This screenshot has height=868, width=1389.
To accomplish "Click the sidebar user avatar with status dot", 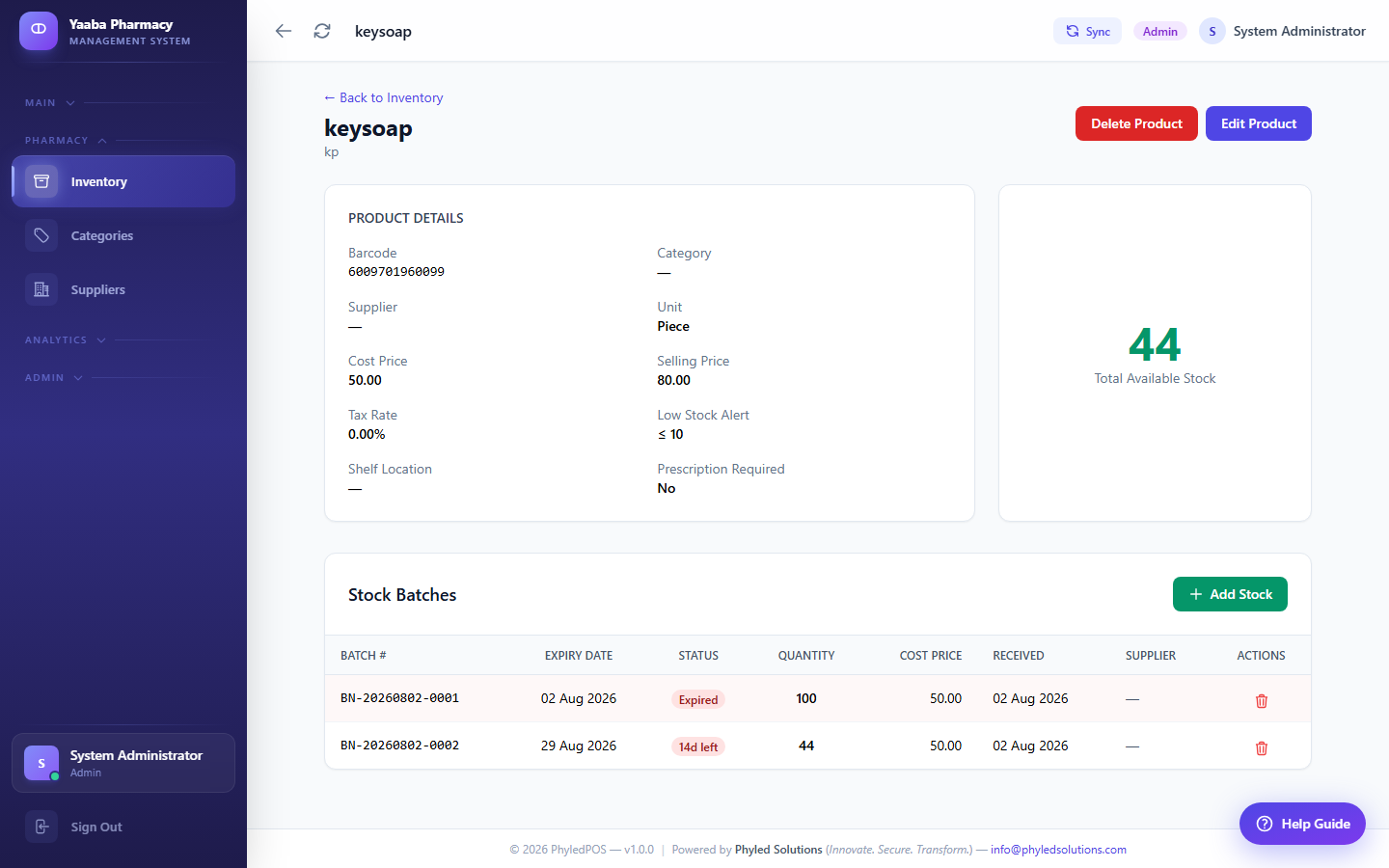I will [41, 763].
